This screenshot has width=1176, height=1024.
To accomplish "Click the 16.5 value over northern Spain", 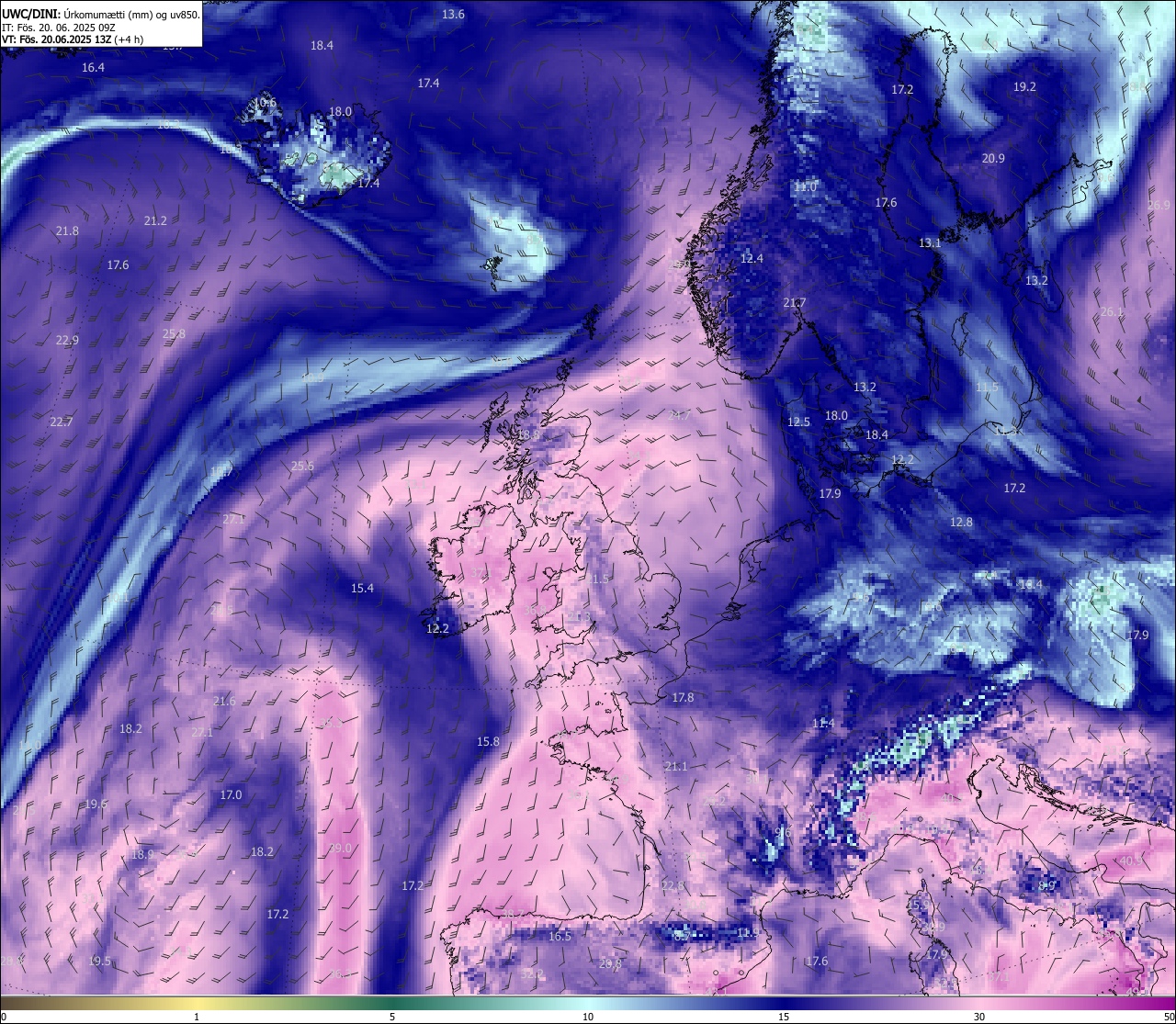I will coord(560,937).
